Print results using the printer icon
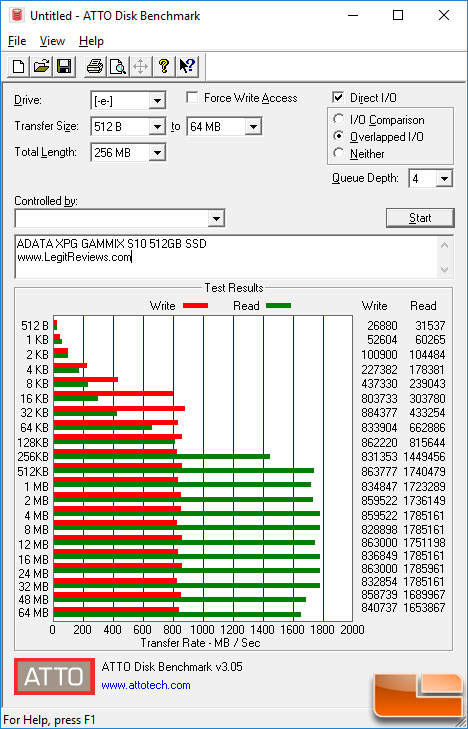This screenshot has height=729, width=468. click(95, 66)
